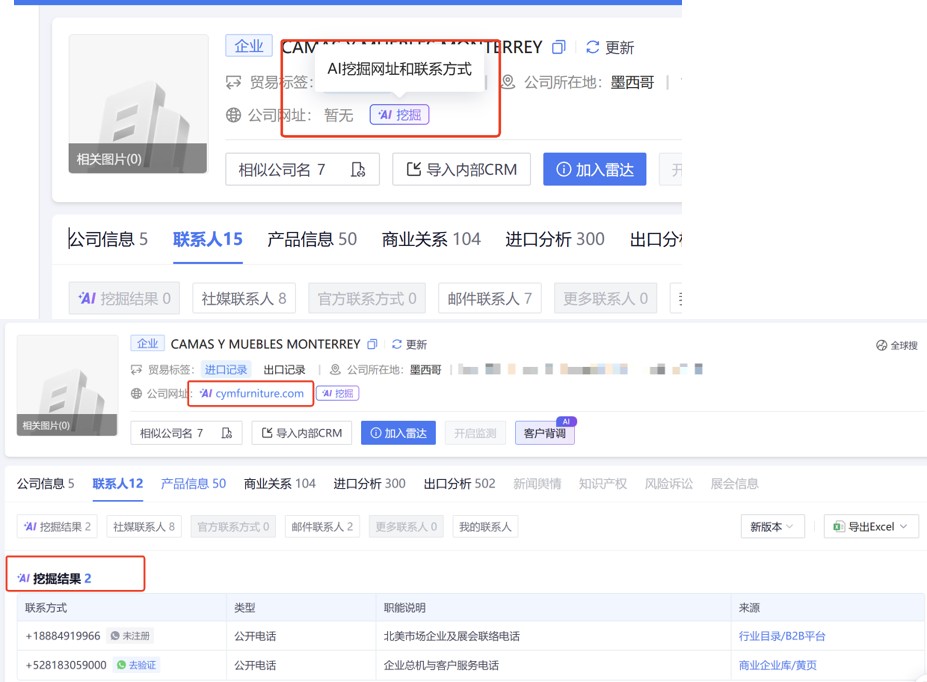927x682 pixels.
Task: Open the 客户背调 AI report
Action: pos(544,433)
